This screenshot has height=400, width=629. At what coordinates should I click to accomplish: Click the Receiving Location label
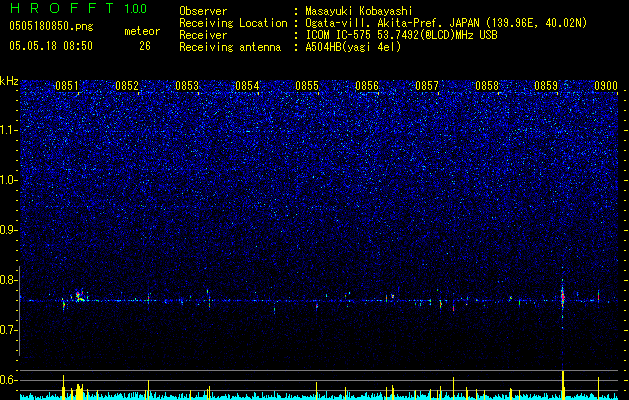pyautogui.click(x=233, y=23)
